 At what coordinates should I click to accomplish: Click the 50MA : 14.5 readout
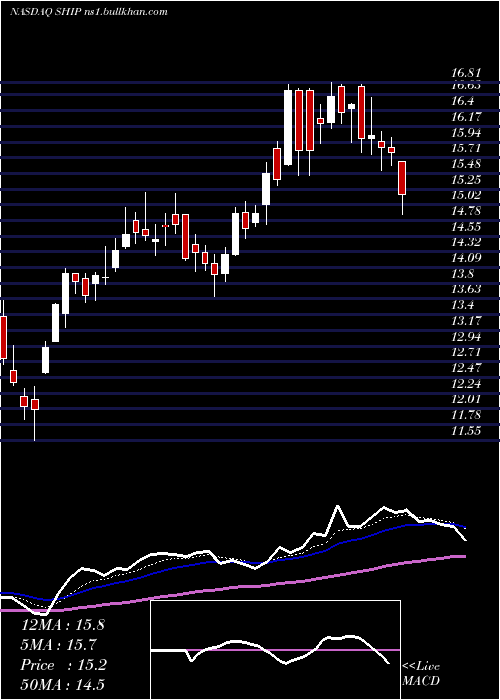[x=62, y=685]
